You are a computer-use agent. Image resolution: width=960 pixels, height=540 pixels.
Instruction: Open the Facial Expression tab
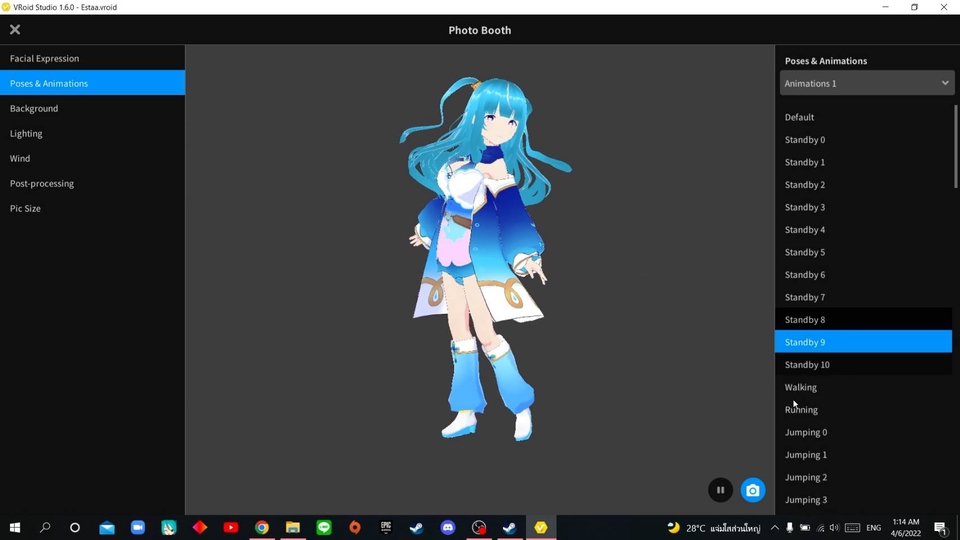click(92, 58)
